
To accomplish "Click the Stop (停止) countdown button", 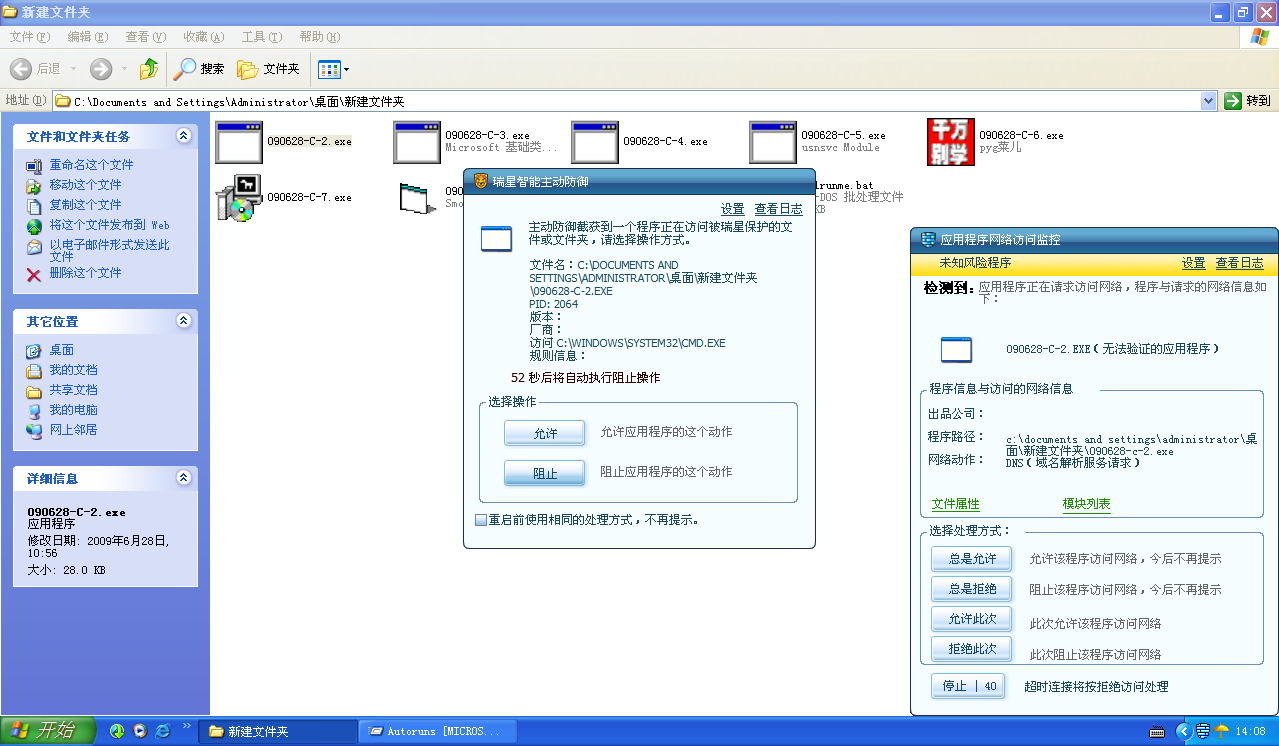I will coord(967,686).
